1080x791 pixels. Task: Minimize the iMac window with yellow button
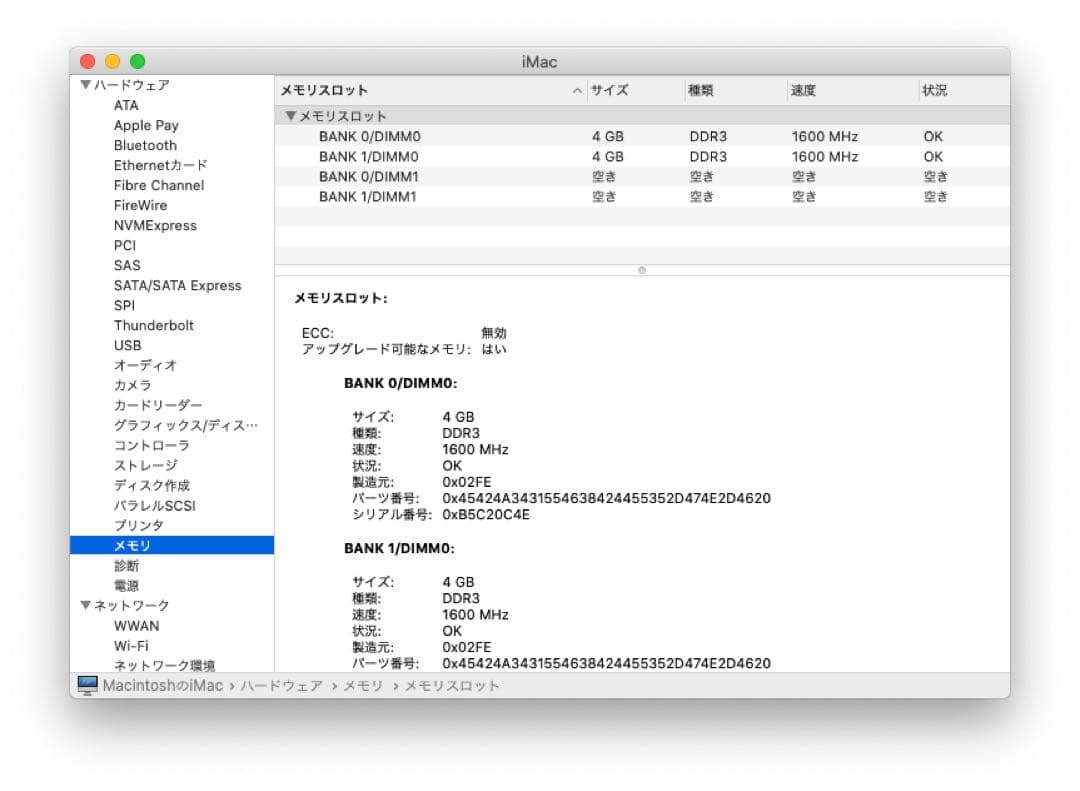pyautogui.click(x=112, y=61)
